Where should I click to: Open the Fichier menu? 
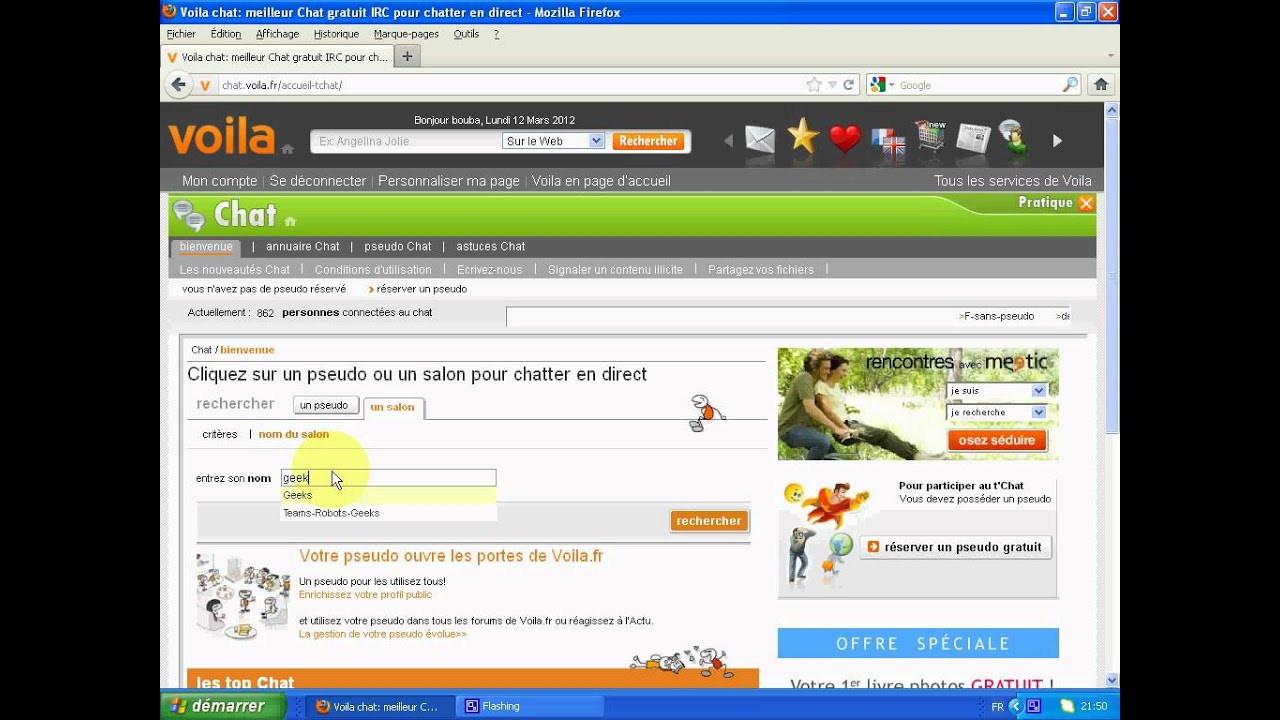[x=181, y=34]
